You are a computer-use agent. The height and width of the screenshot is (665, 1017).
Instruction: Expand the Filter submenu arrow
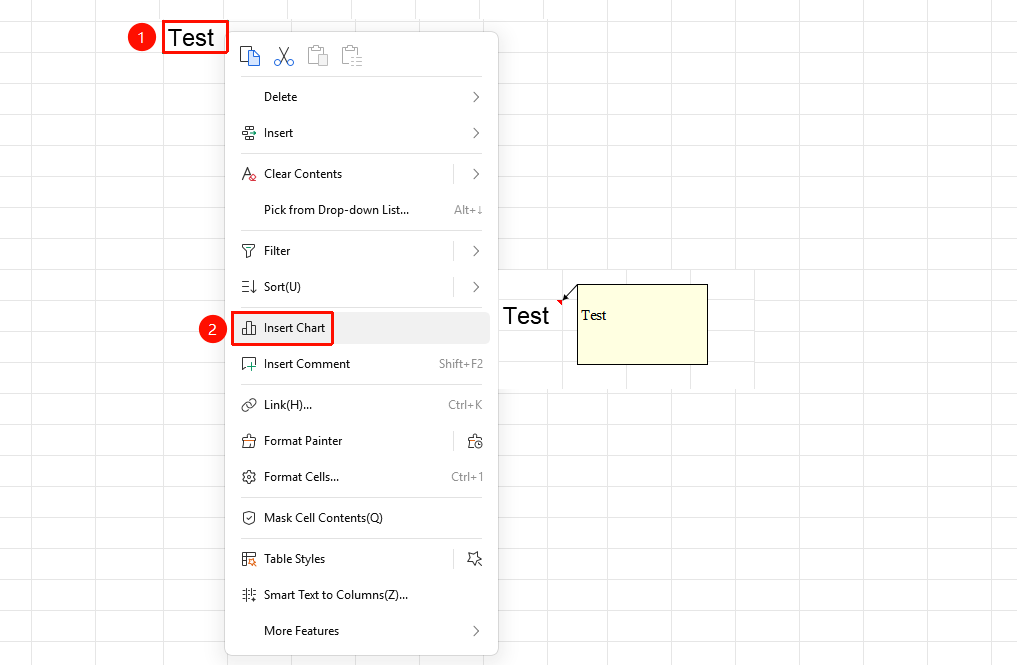(x=476, y=251)
